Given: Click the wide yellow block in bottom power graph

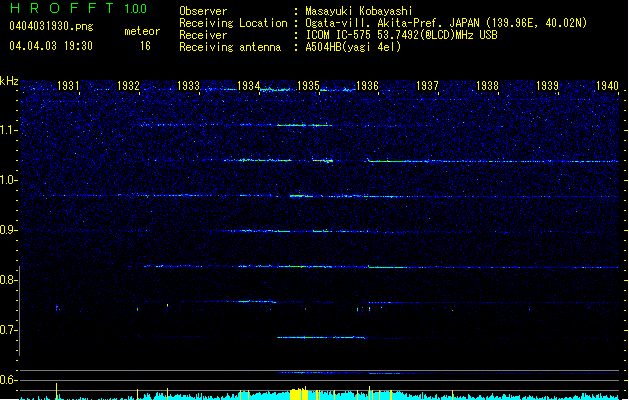Looking at the screenshot, I should (x=298, y=394).
